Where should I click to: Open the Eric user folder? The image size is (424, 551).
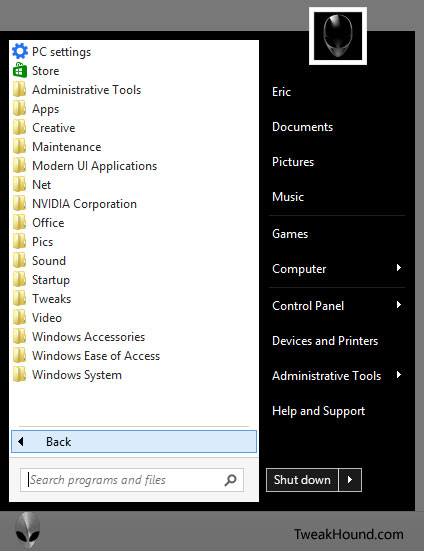(281, 92)
